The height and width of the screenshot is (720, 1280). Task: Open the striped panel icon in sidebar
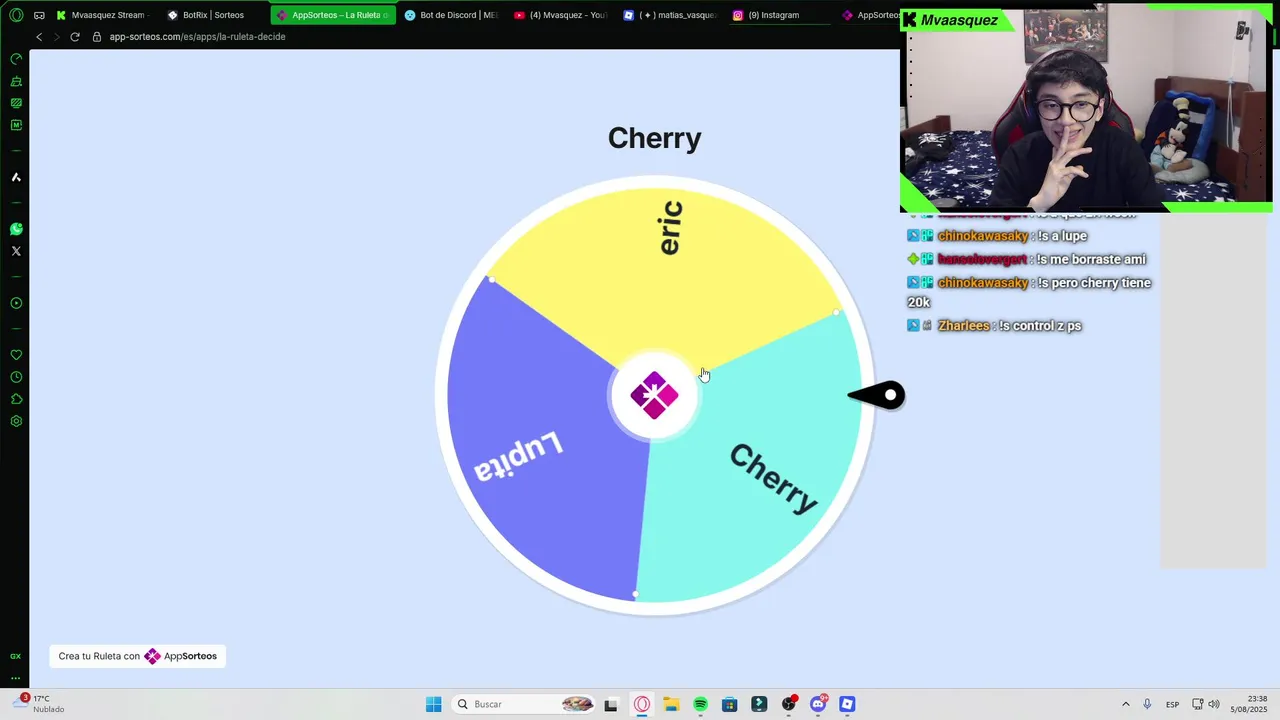(x=16, y=103)
